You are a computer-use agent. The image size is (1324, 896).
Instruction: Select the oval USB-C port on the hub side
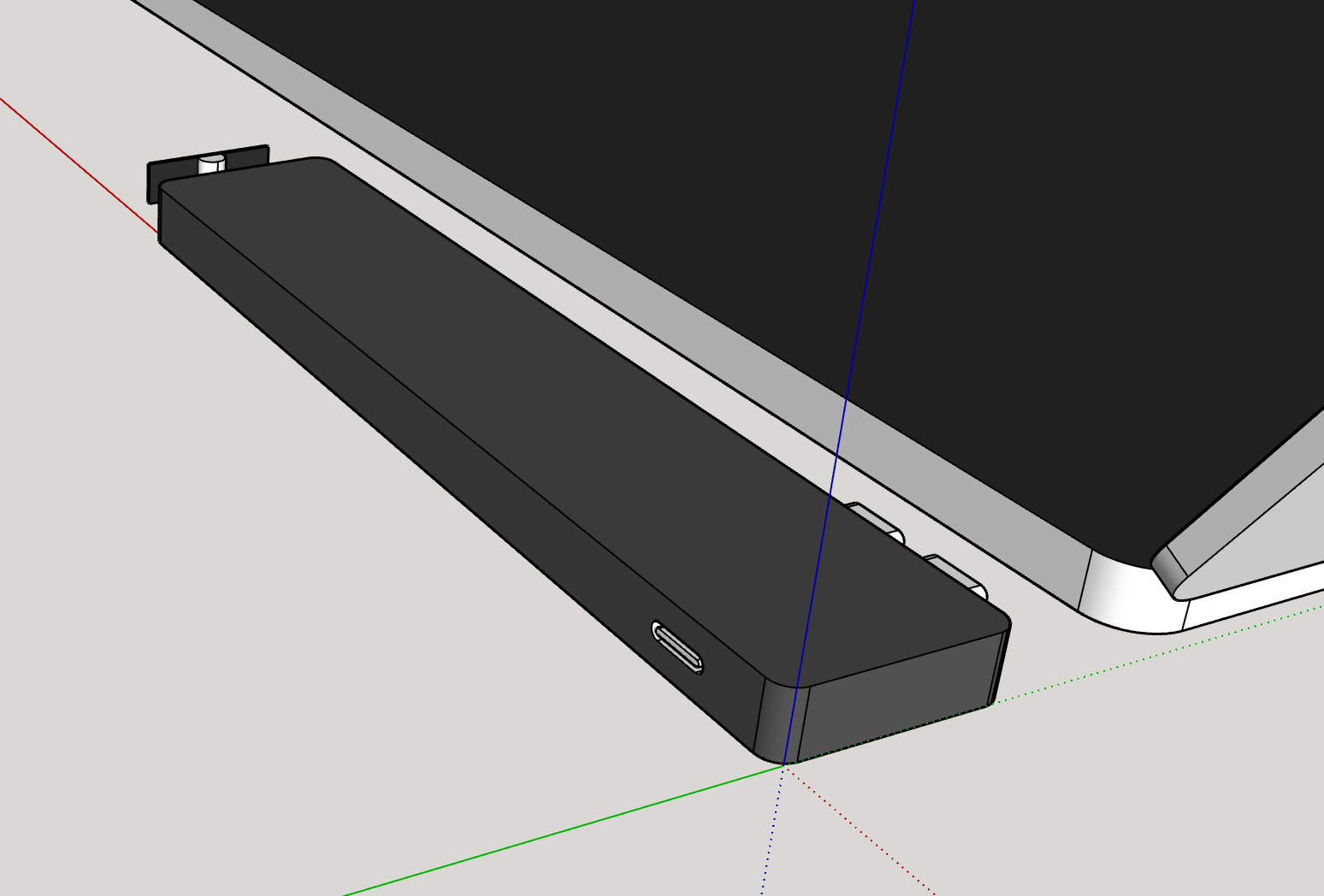click(677, 647)
